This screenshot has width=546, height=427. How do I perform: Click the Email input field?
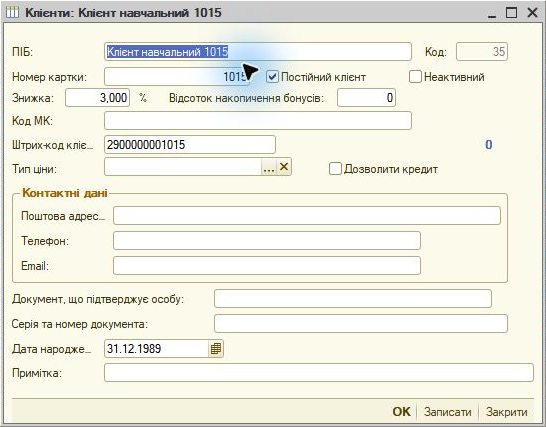click(267, 266)
